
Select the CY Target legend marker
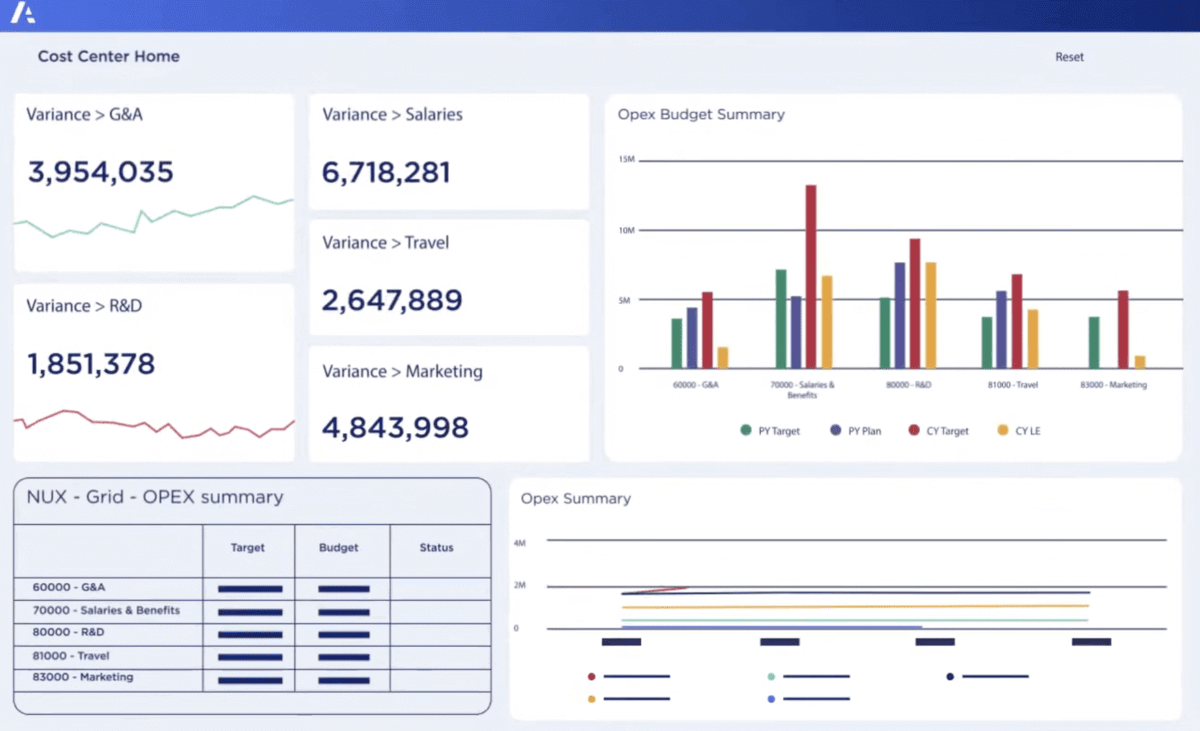tap(914, 430)
